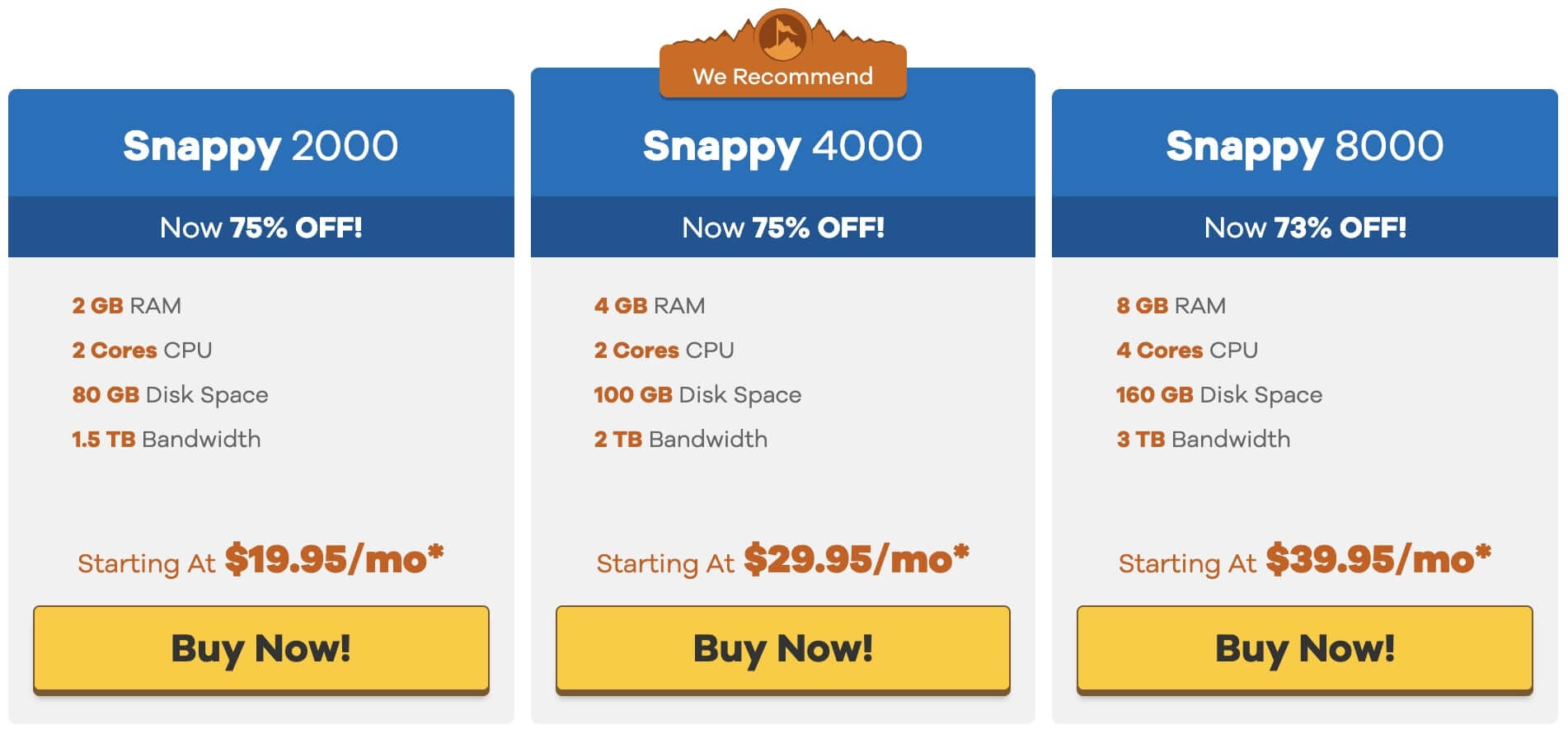Screen dimensions: 1568x734
Task: Buy the Snappy 4000 plan
Action: [783, 650]
